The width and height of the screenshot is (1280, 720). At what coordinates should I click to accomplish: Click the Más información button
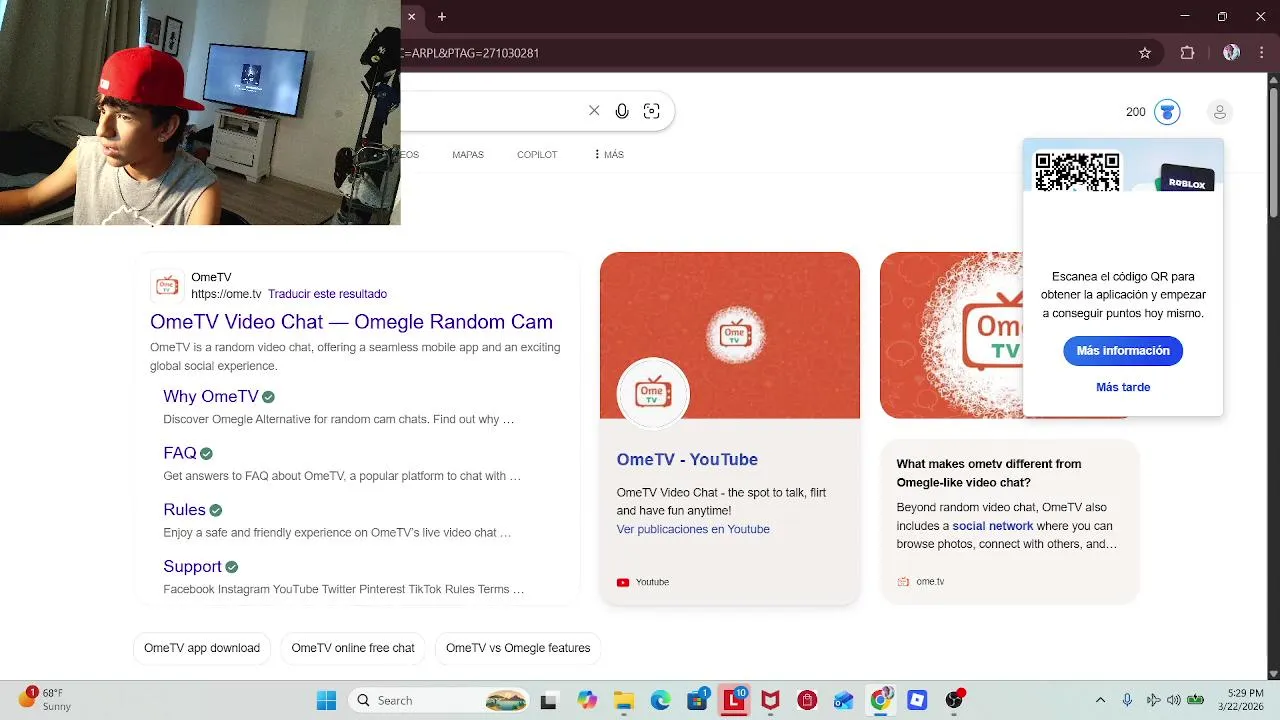[x=1123, y=351]
